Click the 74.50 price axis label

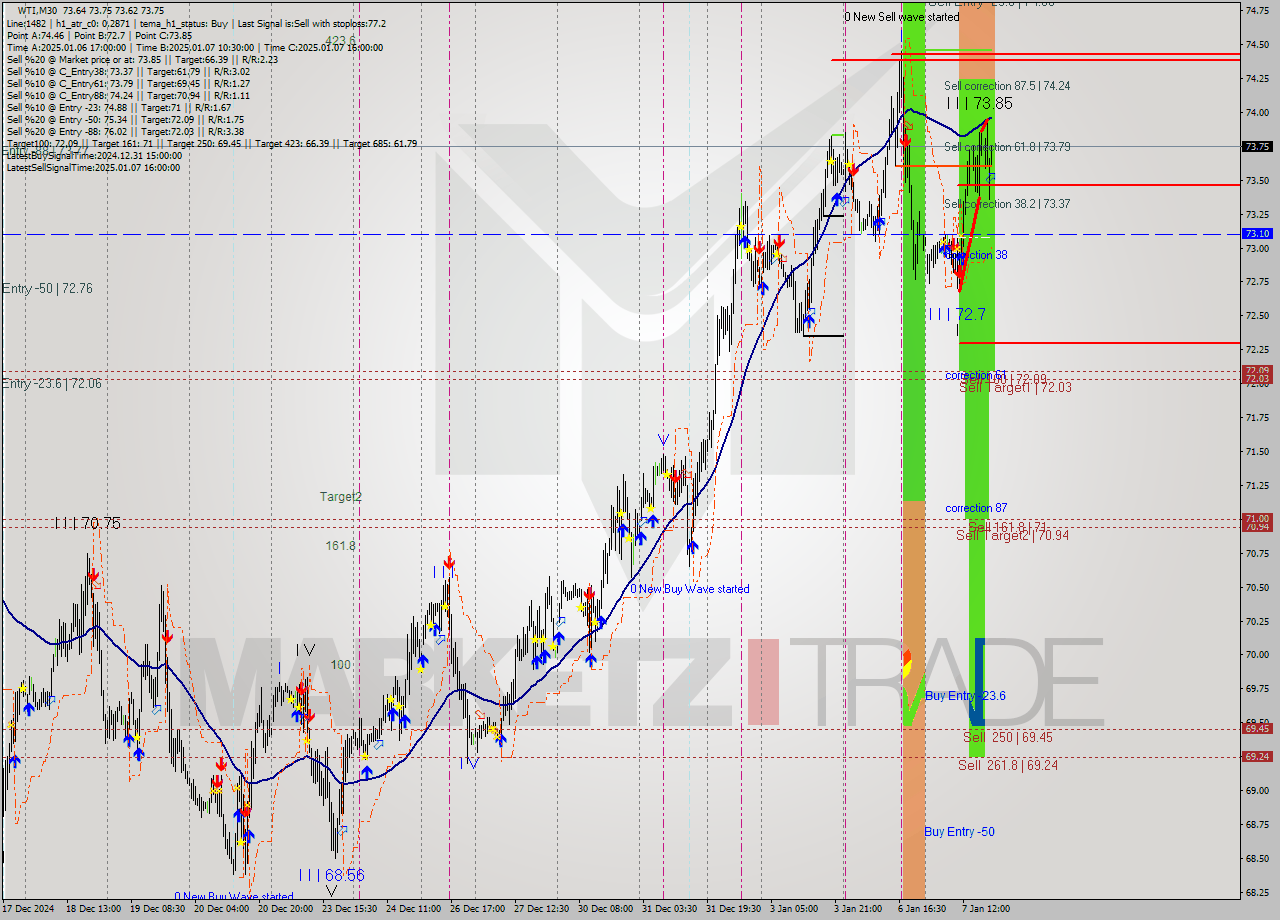click(1256, 45)
